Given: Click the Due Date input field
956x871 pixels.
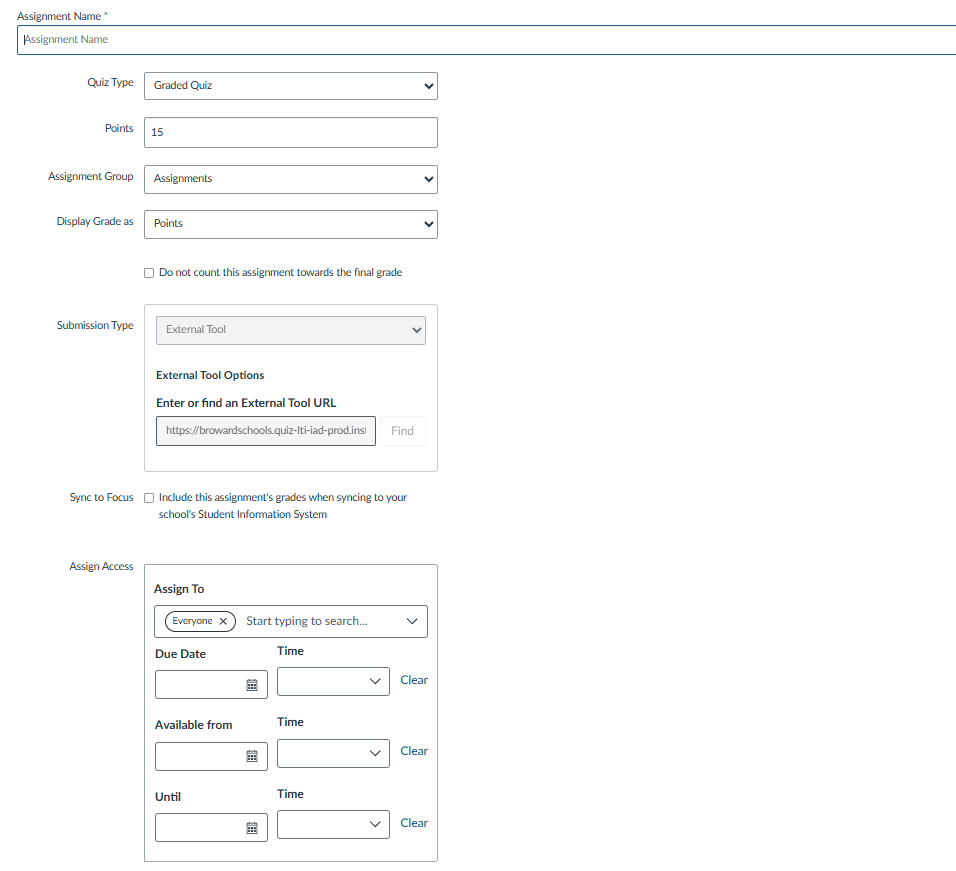Looking at the screenshot, I should (x=200, y=685).
